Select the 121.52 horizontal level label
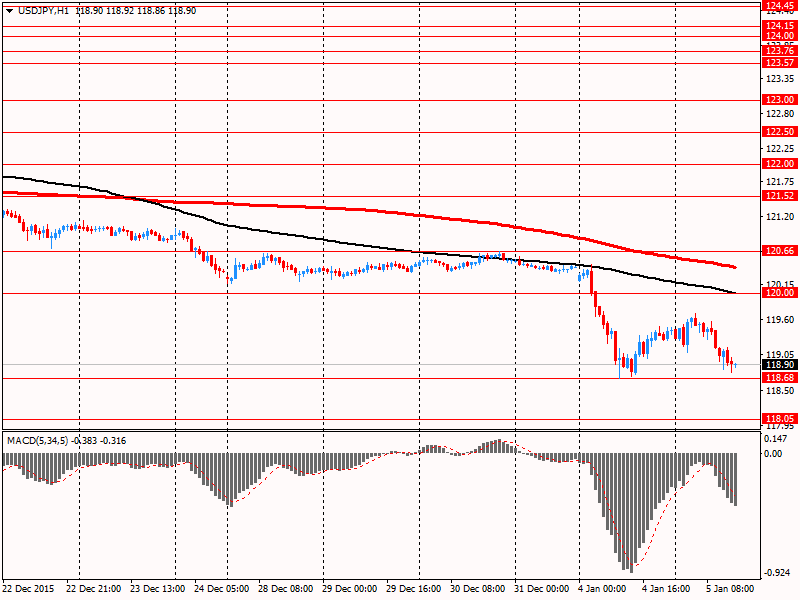800x600 pixels. point(778,197)
